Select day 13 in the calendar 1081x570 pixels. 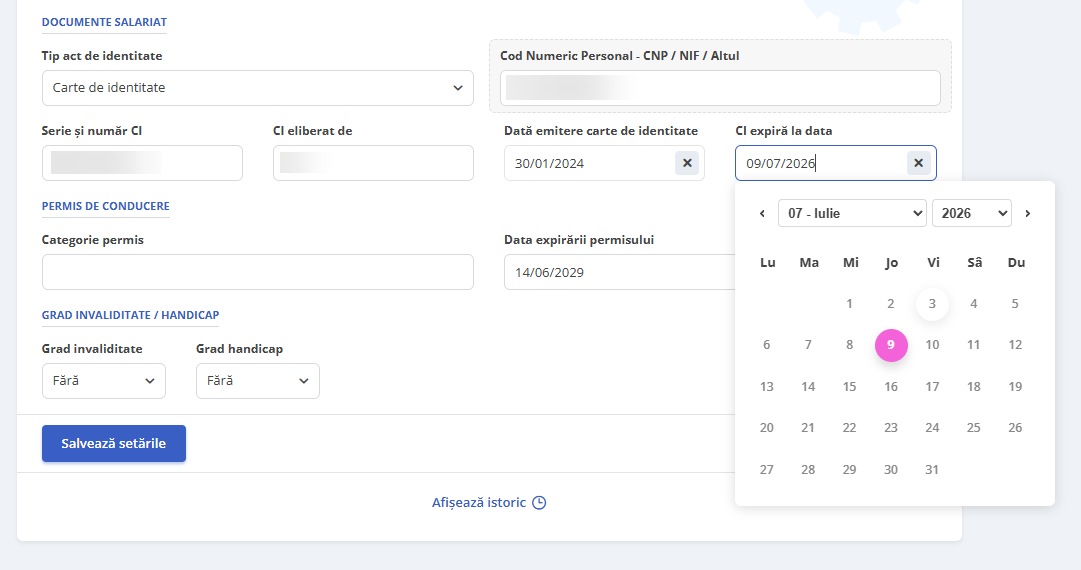pos(767,387)
